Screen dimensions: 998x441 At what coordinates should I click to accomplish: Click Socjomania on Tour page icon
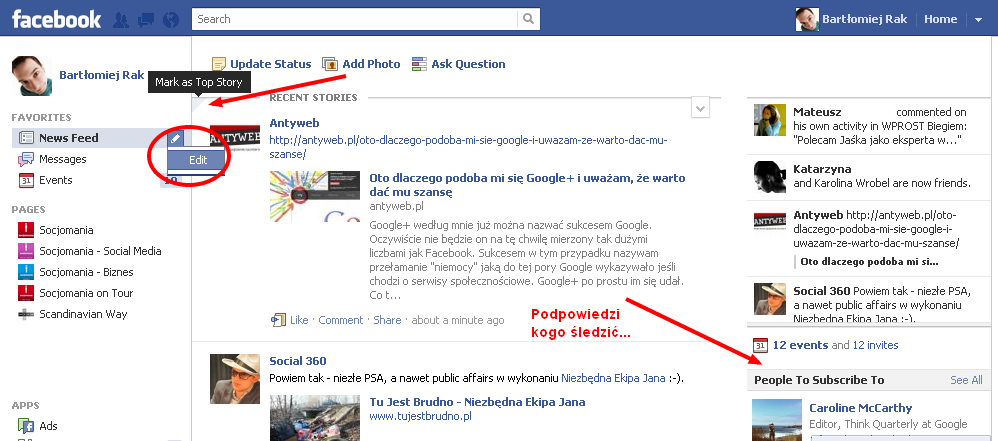25,293
